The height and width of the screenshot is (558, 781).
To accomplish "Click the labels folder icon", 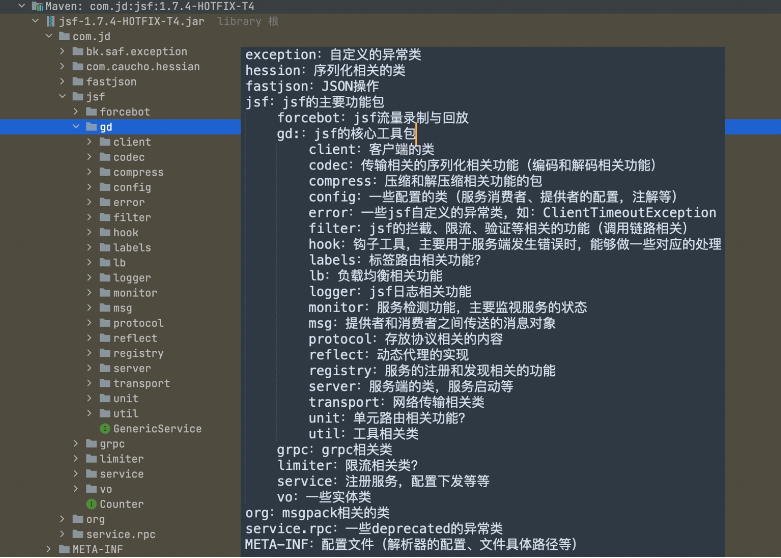I will [105, 247].
